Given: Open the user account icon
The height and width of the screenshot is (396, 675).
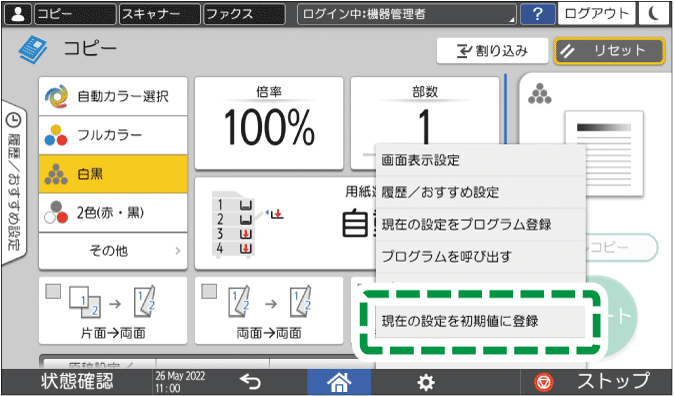Looking at the screenshot, I should 17,14.
